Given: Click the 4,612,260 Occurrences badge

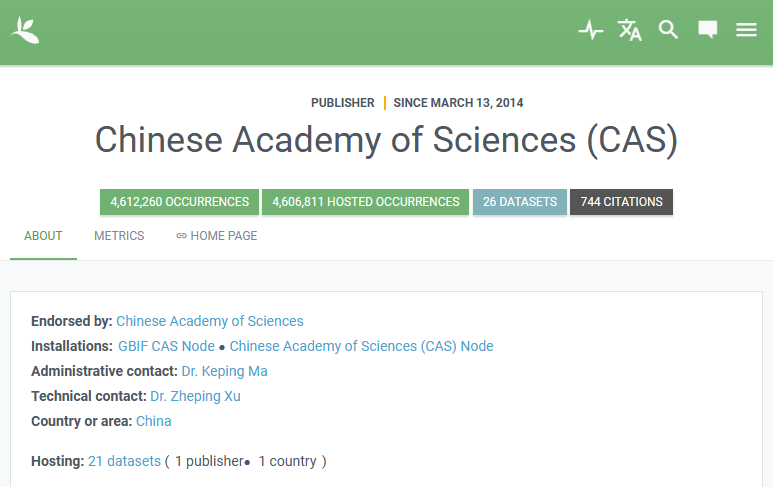Looking at the screenshot, I should click(x=179, y=202).
